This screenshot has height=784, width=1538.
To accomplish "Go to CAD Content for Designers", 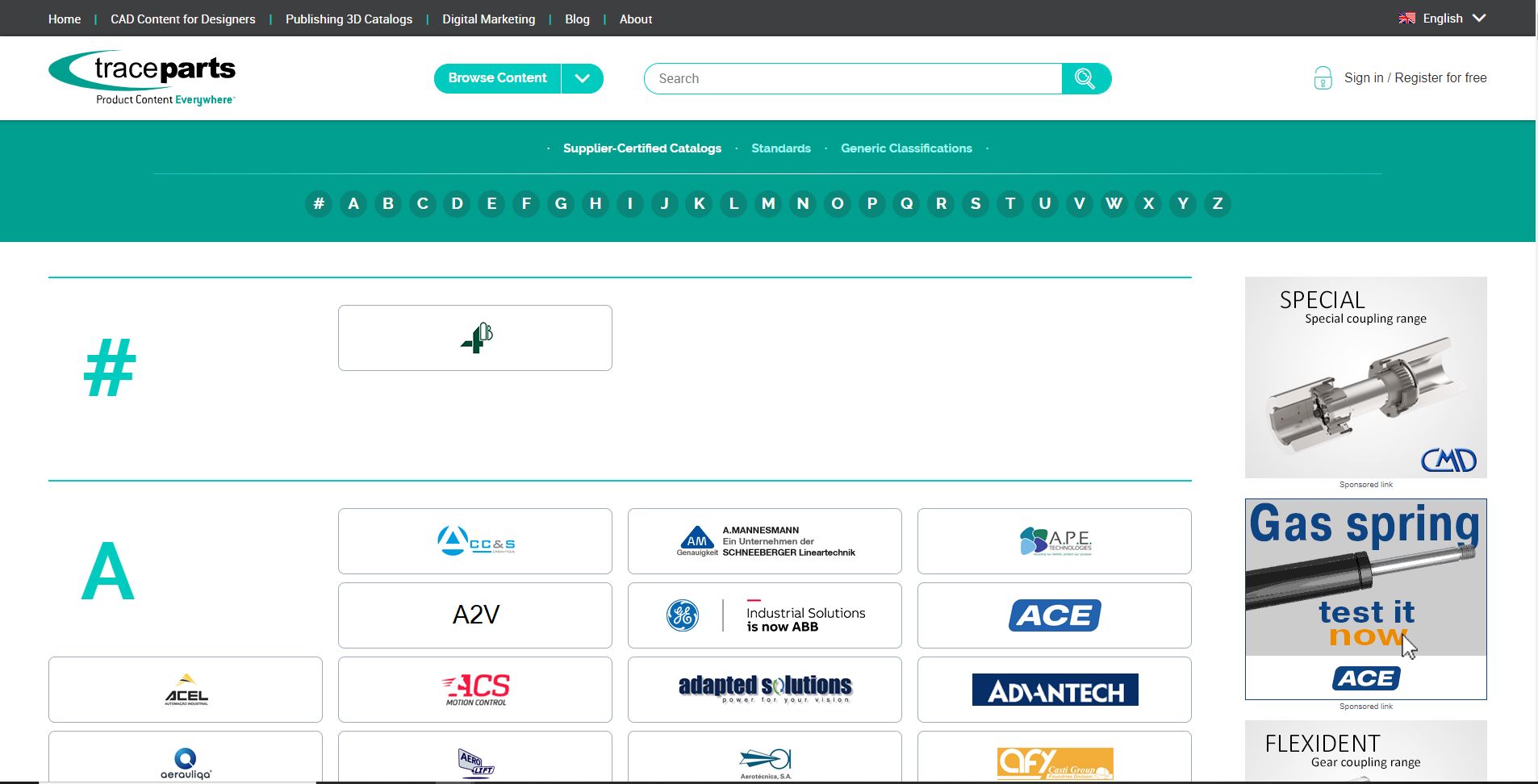I will point(183,19).
